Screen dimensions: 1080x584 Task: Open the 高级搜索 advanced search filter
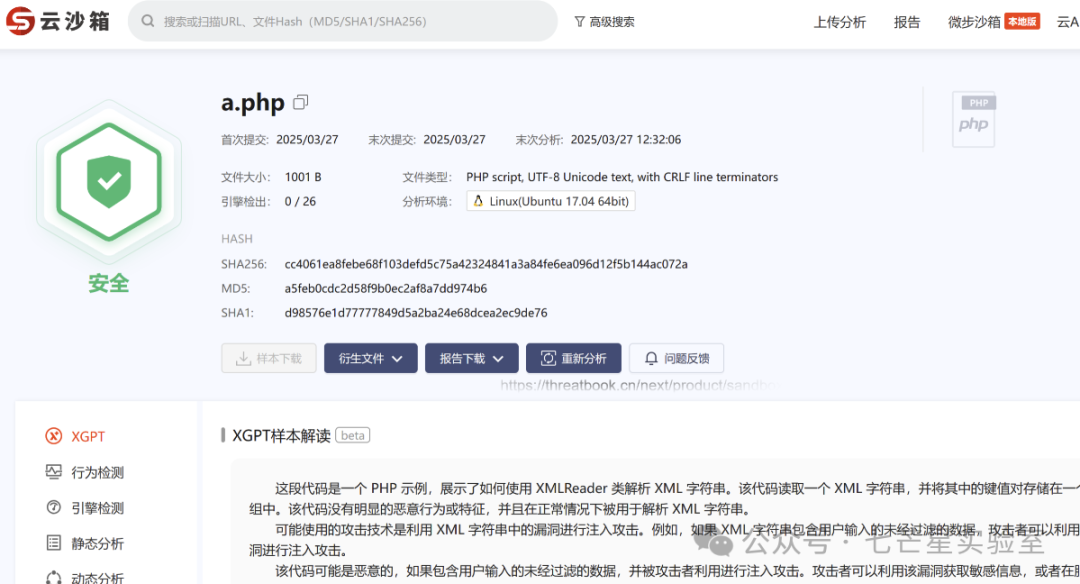604,21
